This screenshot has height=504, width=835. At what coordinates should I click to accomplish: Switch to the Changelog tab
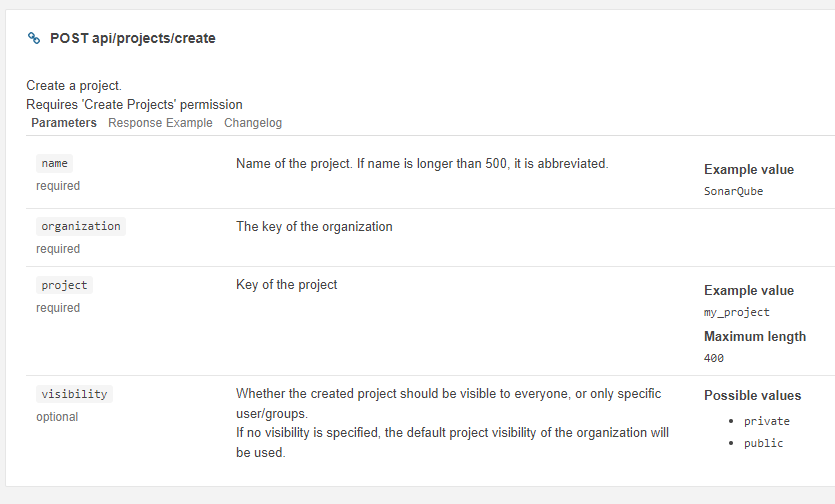(253, 123)
